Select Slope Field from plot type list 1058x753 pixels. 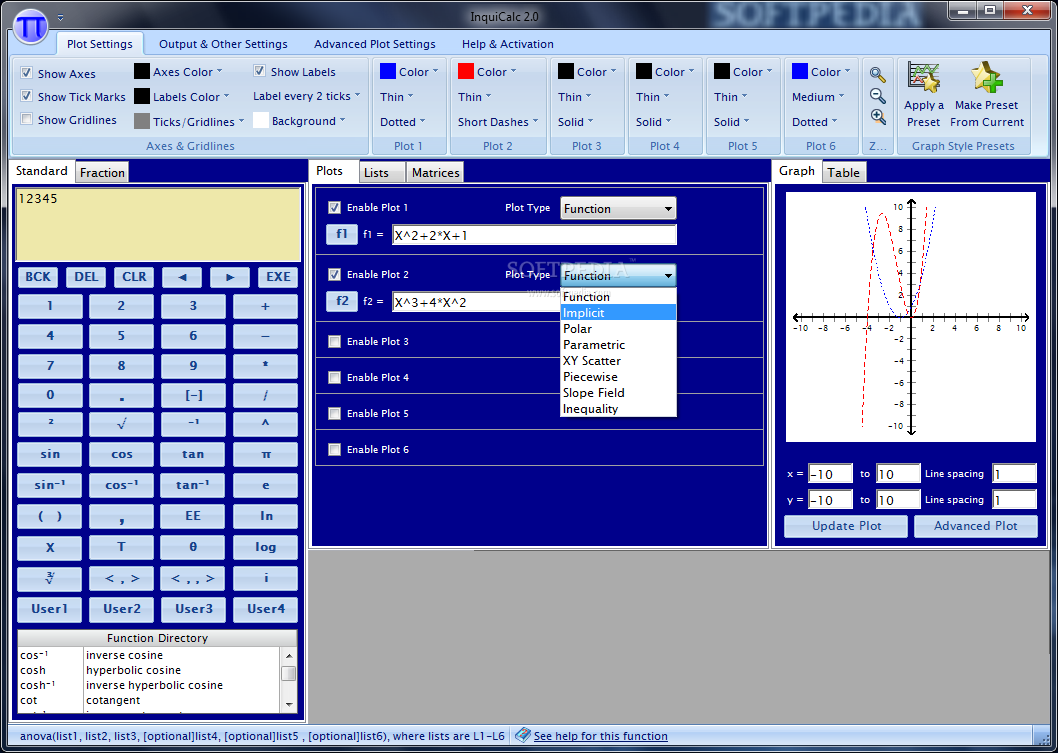(618, 393)
